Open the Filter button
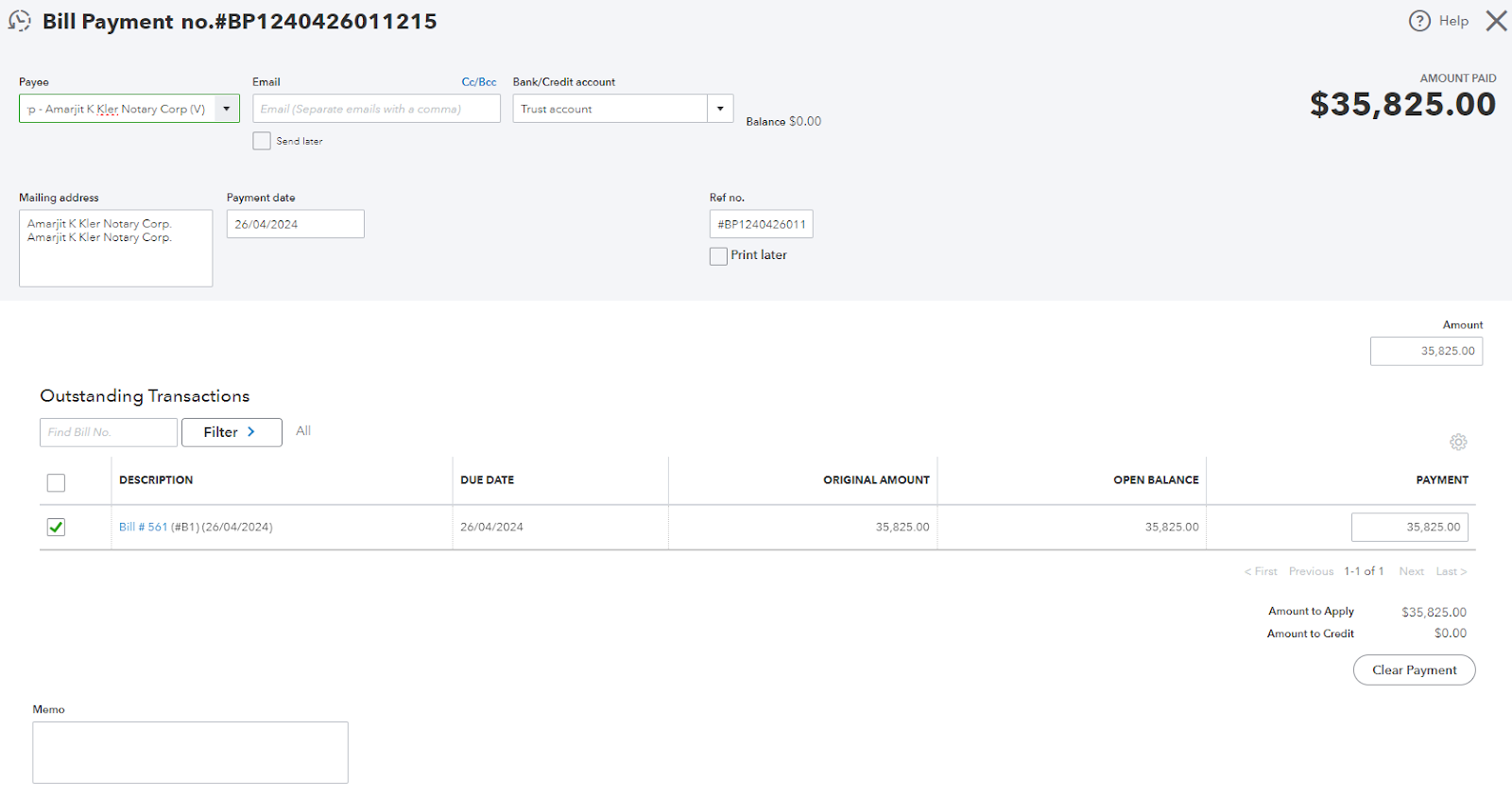The height and width of the screenshot is (799, 1512). (x=232, y=432)
